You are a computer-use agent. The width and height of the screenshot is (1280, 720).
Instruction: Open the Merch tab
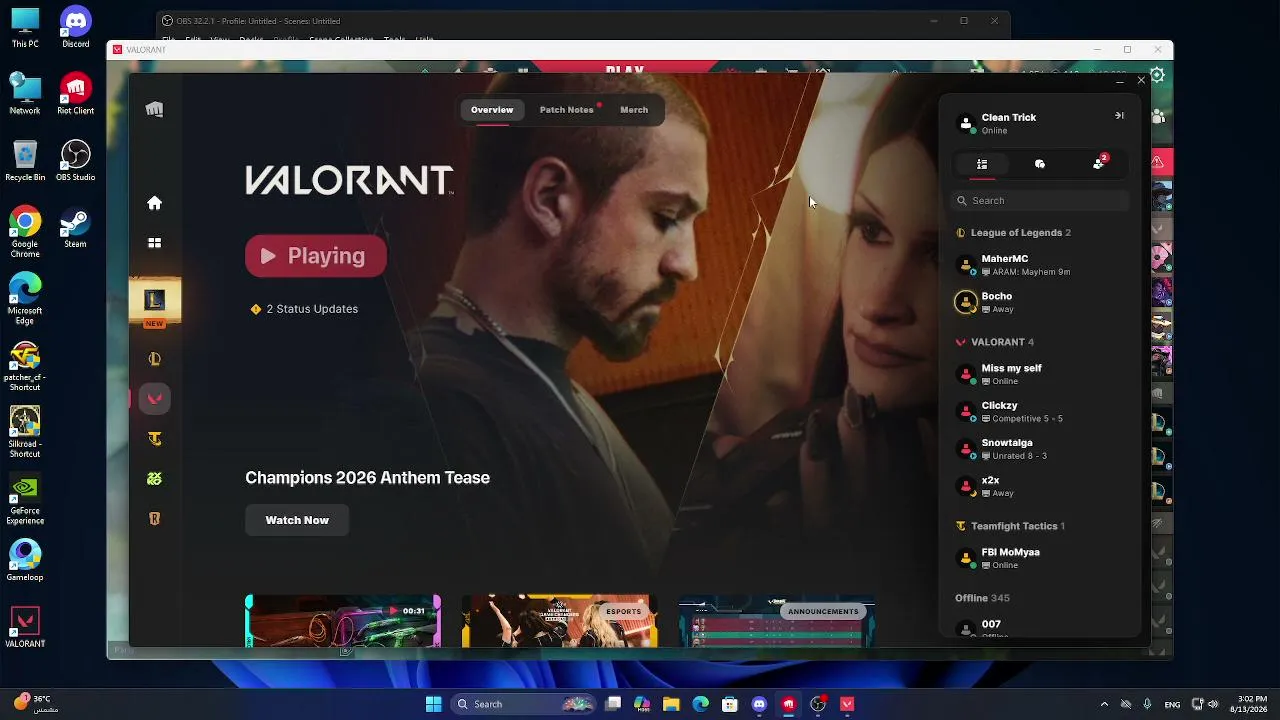tap(634, 110)
